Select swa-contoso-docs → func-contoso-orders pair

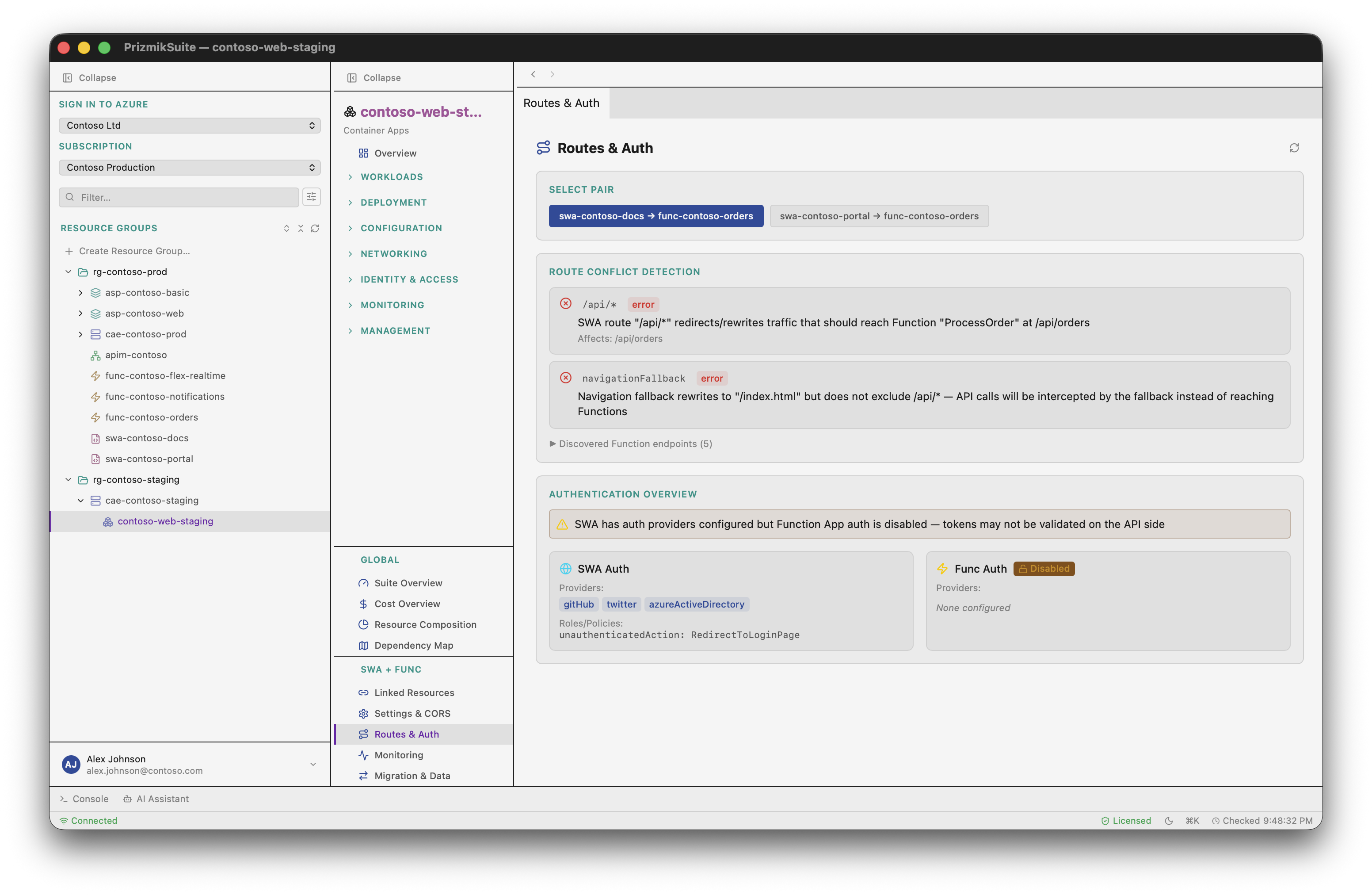click(656, 216)
